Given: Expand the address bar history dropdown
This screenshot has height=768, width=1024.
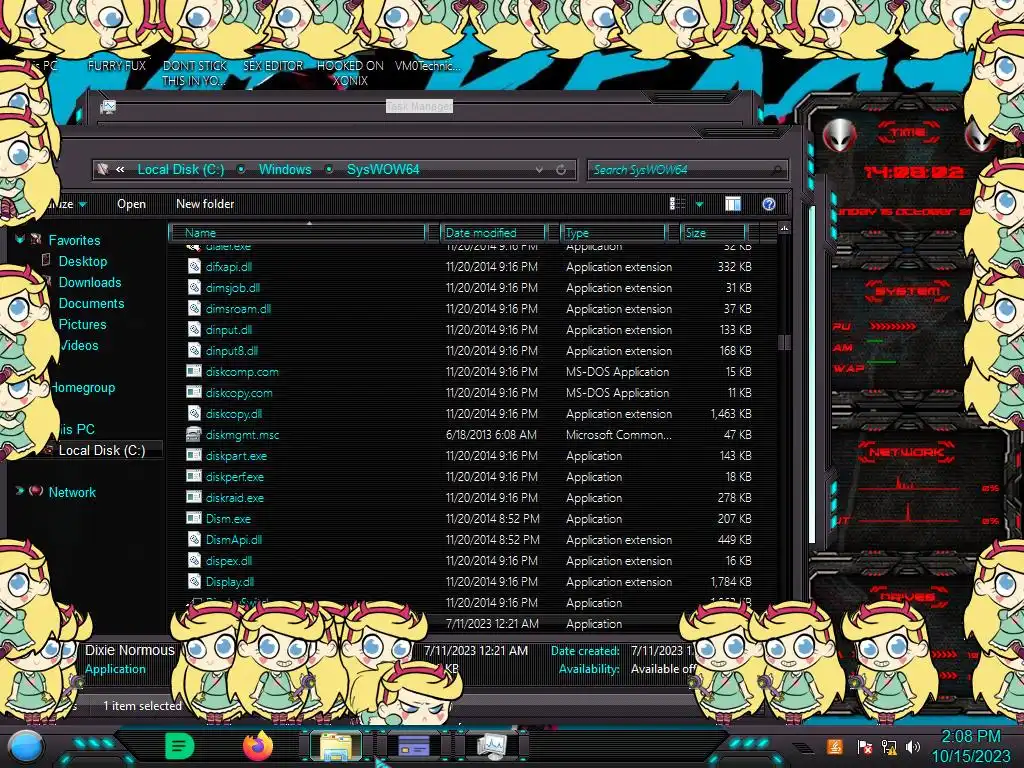Looking at the screenshot, I should (x=539, y=170).
